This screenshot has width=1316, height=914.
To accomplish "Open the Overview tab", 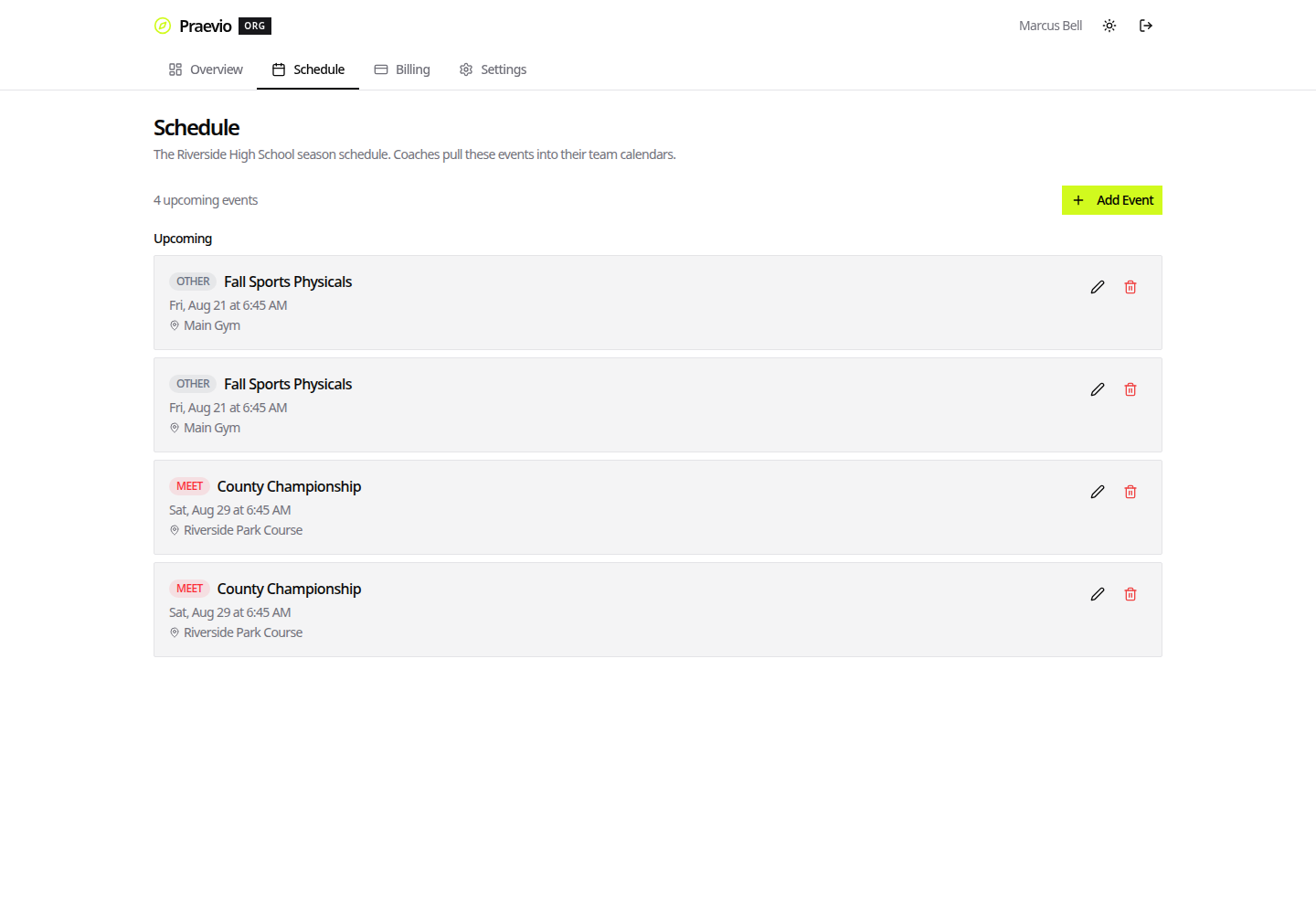I will (206, 69).
